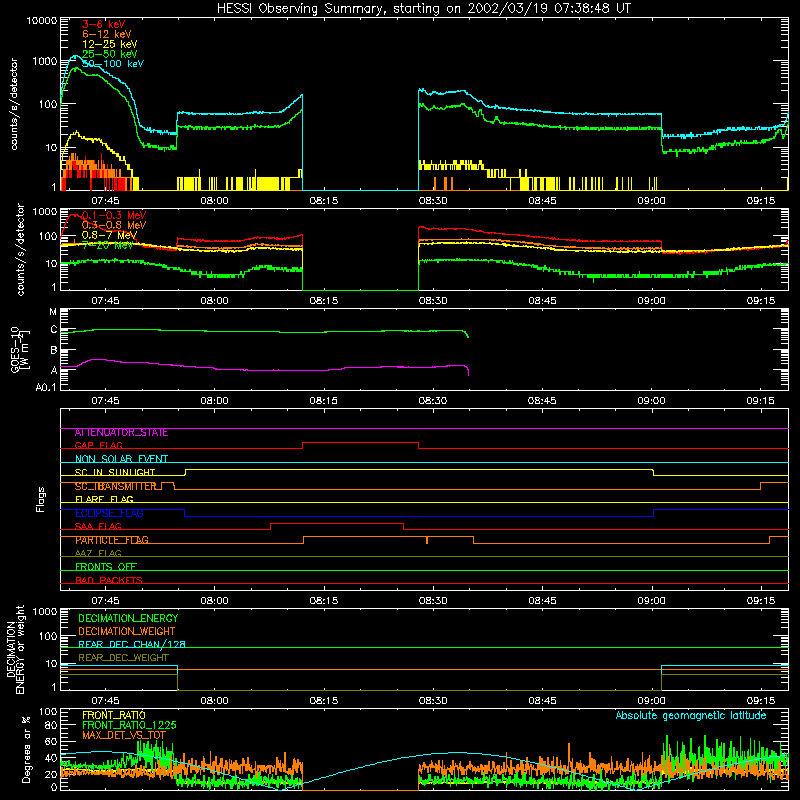The image size is (800, 800).
Task: Click the SAA_FLAG label
Action: [x=98, y=527]
